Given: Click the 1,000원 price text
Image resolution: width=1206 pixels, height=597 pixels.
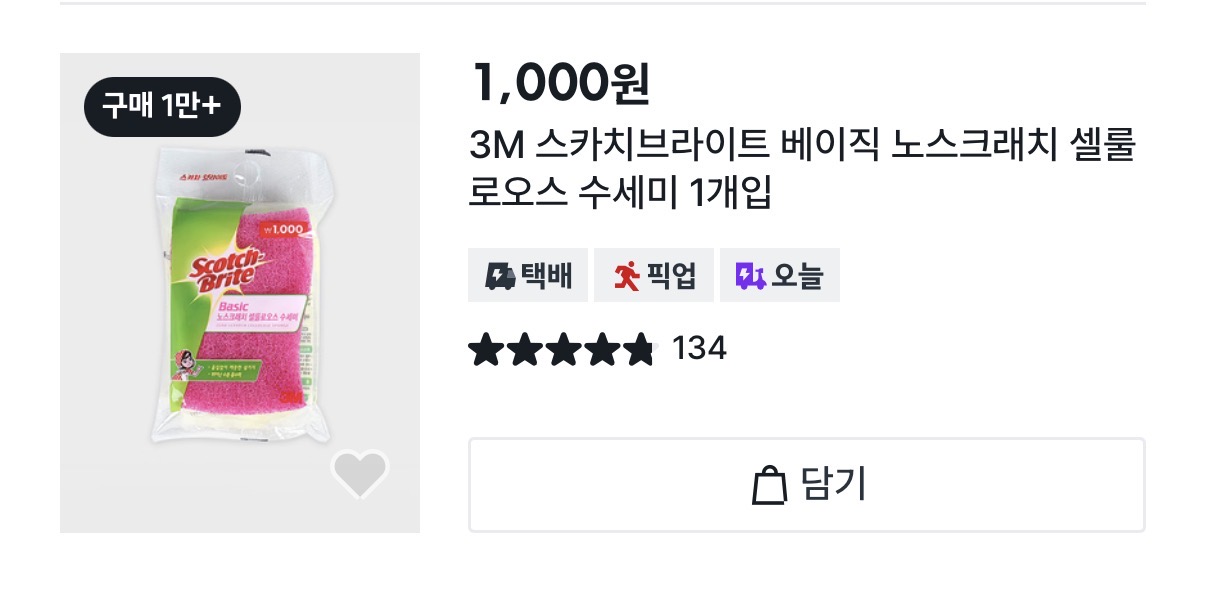Looking at the screenshot, I should tap(560, 84).
